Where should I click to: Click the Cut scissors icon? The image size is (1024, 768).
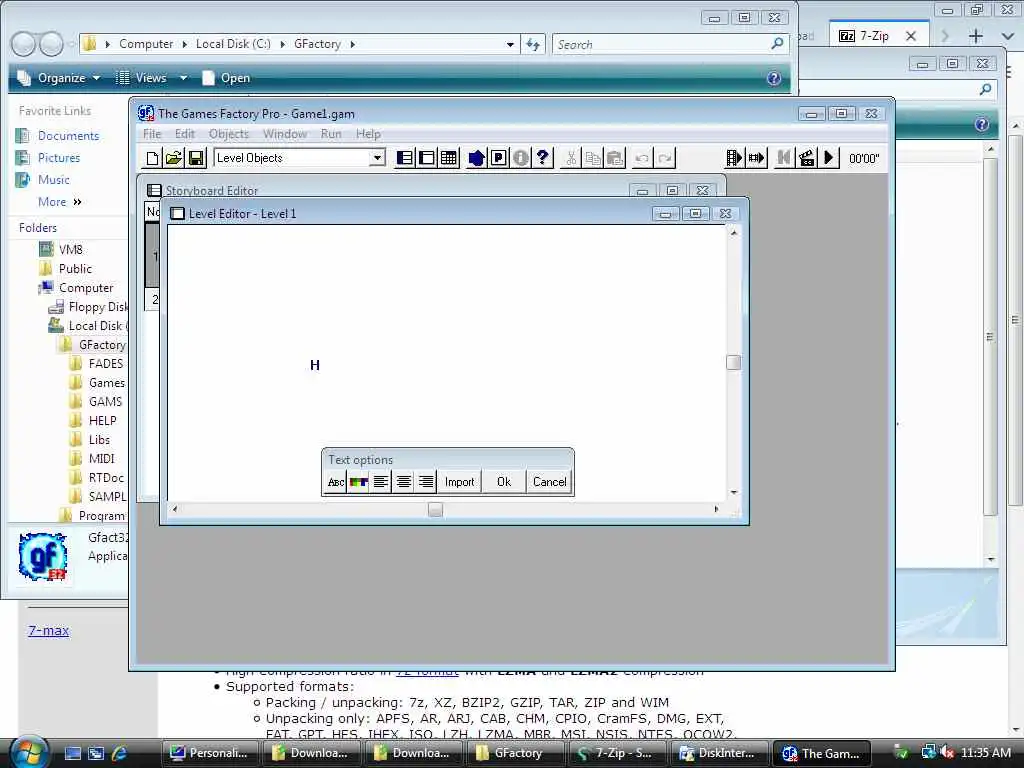tap(571, 158)
